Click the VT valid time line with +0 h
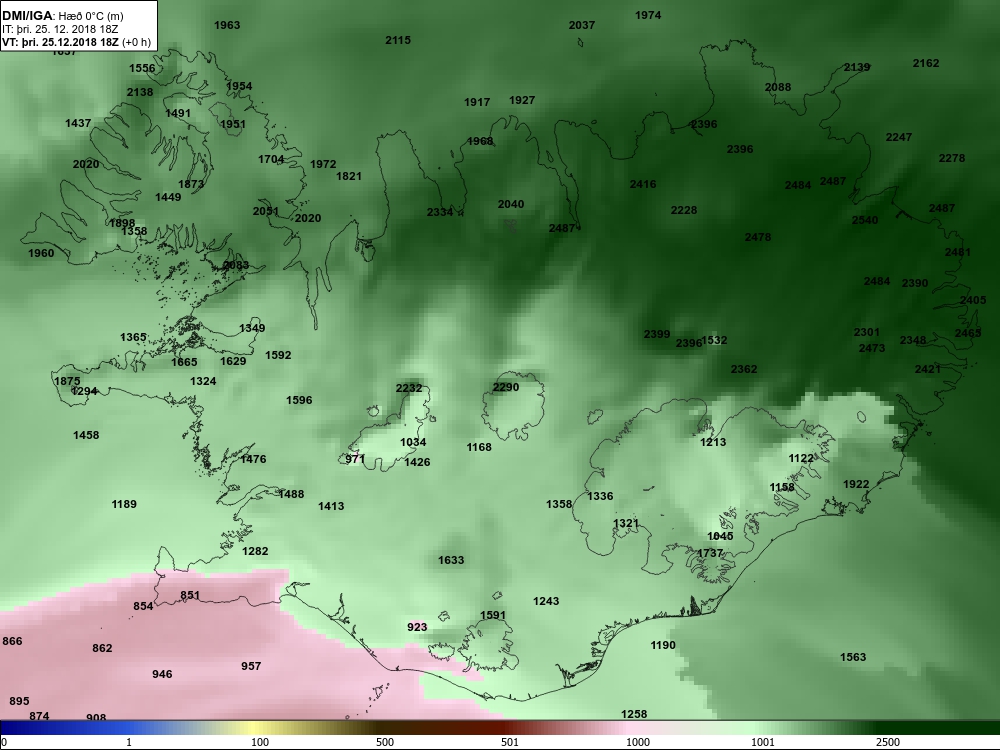Viewport: 1000px width, 750px height. coord(77,42)
